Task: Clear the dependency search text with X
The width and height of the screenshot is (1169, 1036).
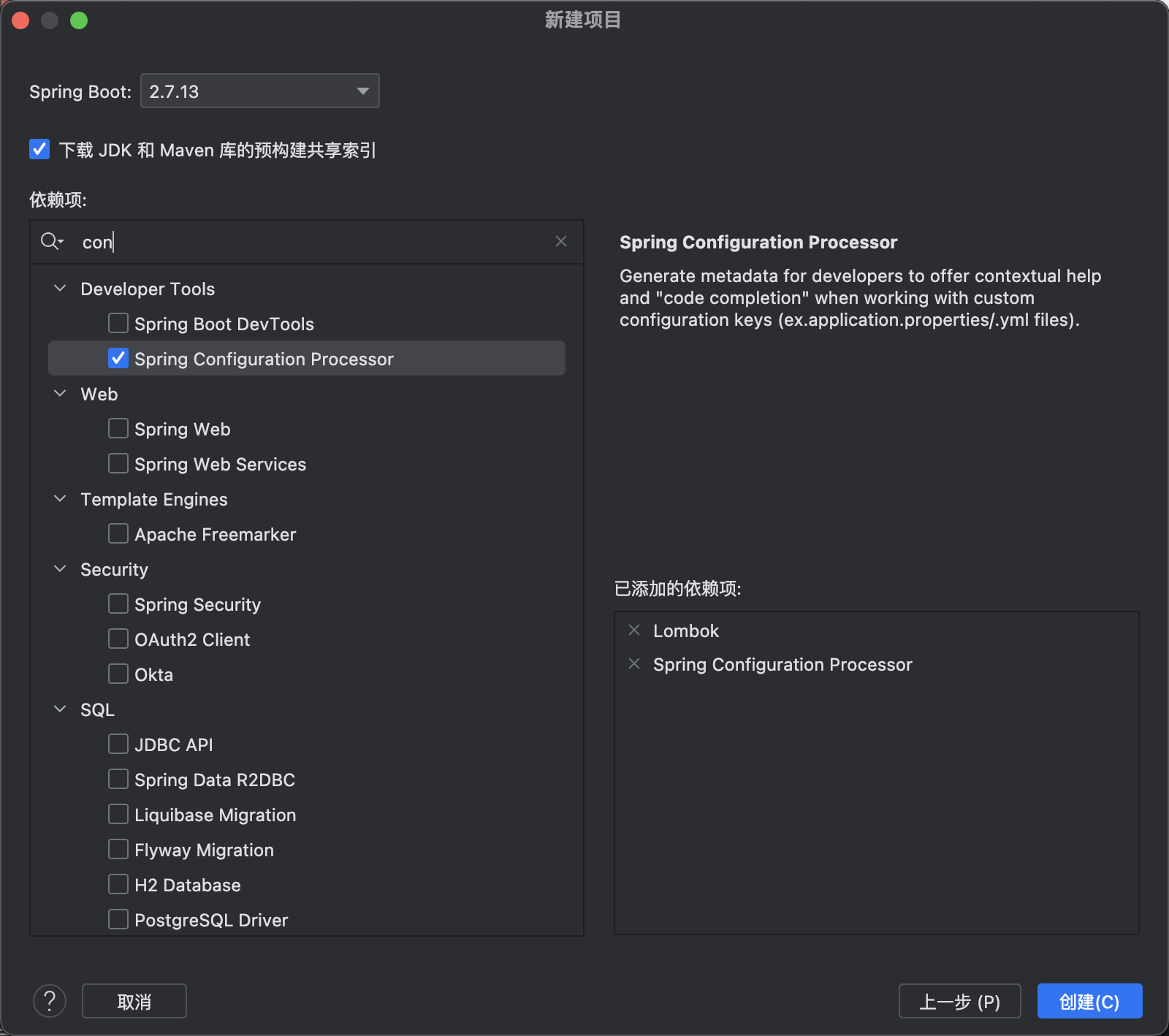Action: pyautogui.click(x=561, y=241)
